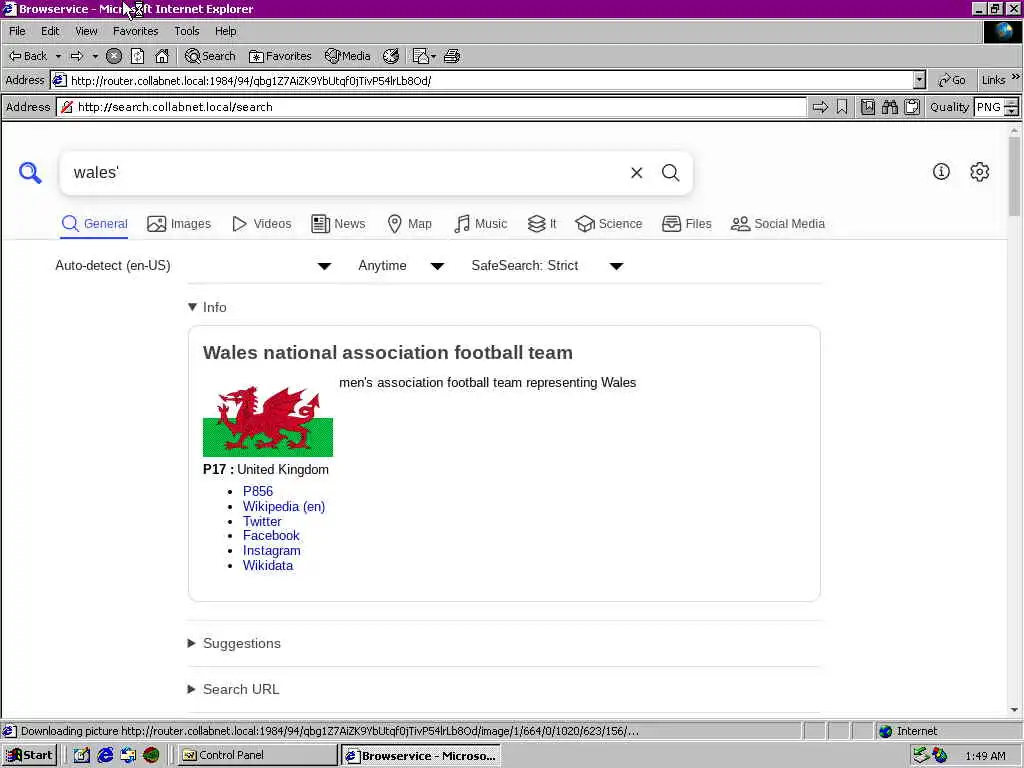Open the Favorites menu
The image size is (1024, 768).
pyautogui.click(x=135, y=31)
